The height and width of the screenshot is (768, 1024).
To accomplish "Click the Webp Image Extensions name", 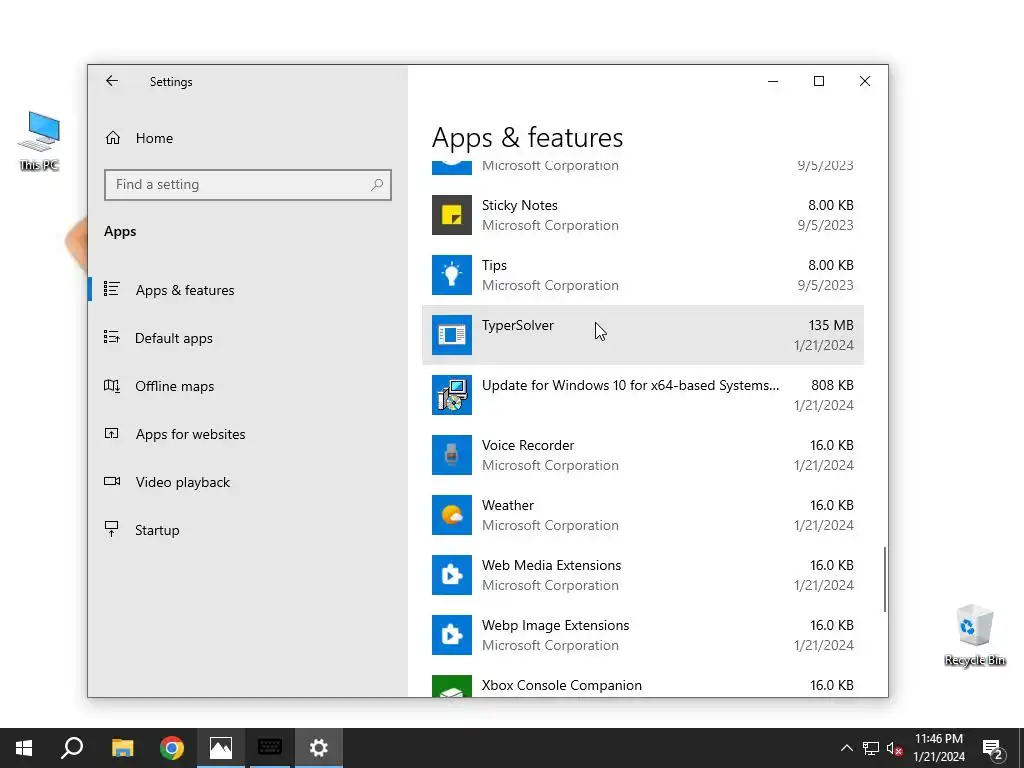I will pos(556,626).
